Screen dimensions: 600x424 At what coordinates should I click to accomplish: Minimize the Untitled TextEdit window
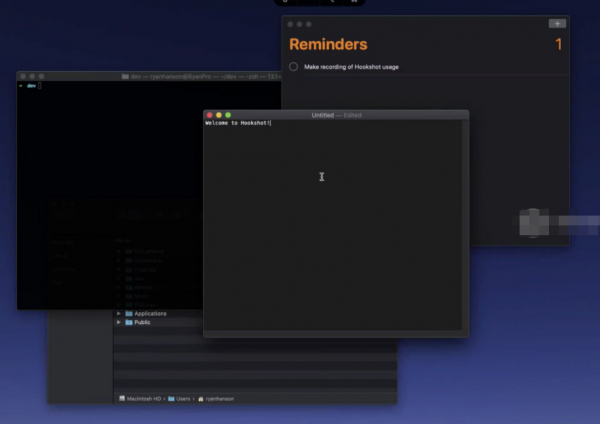[219, 115]
